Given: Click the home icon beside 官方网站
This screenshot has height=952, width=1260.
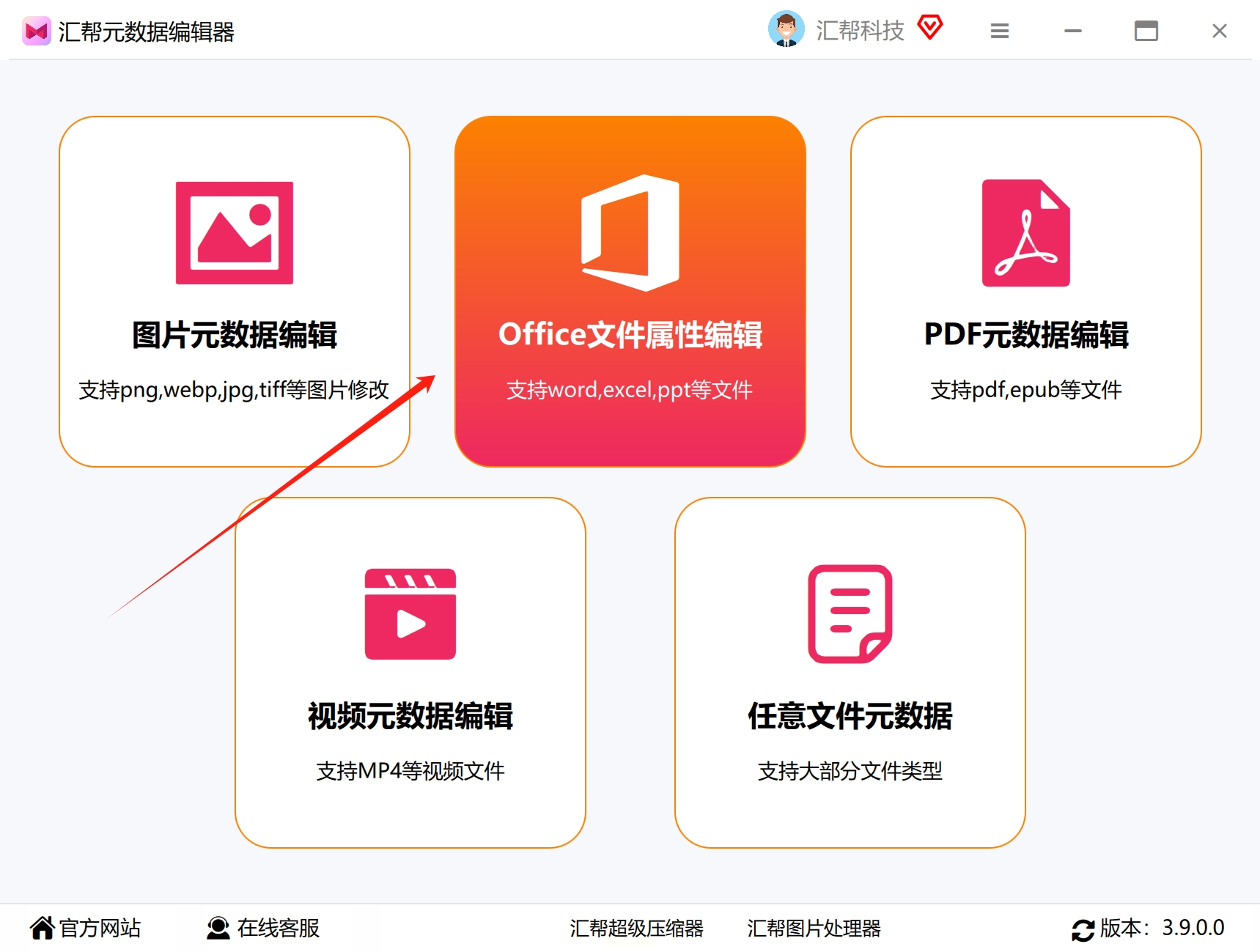Looking at the screenshot, I should [x=43, y=928].
